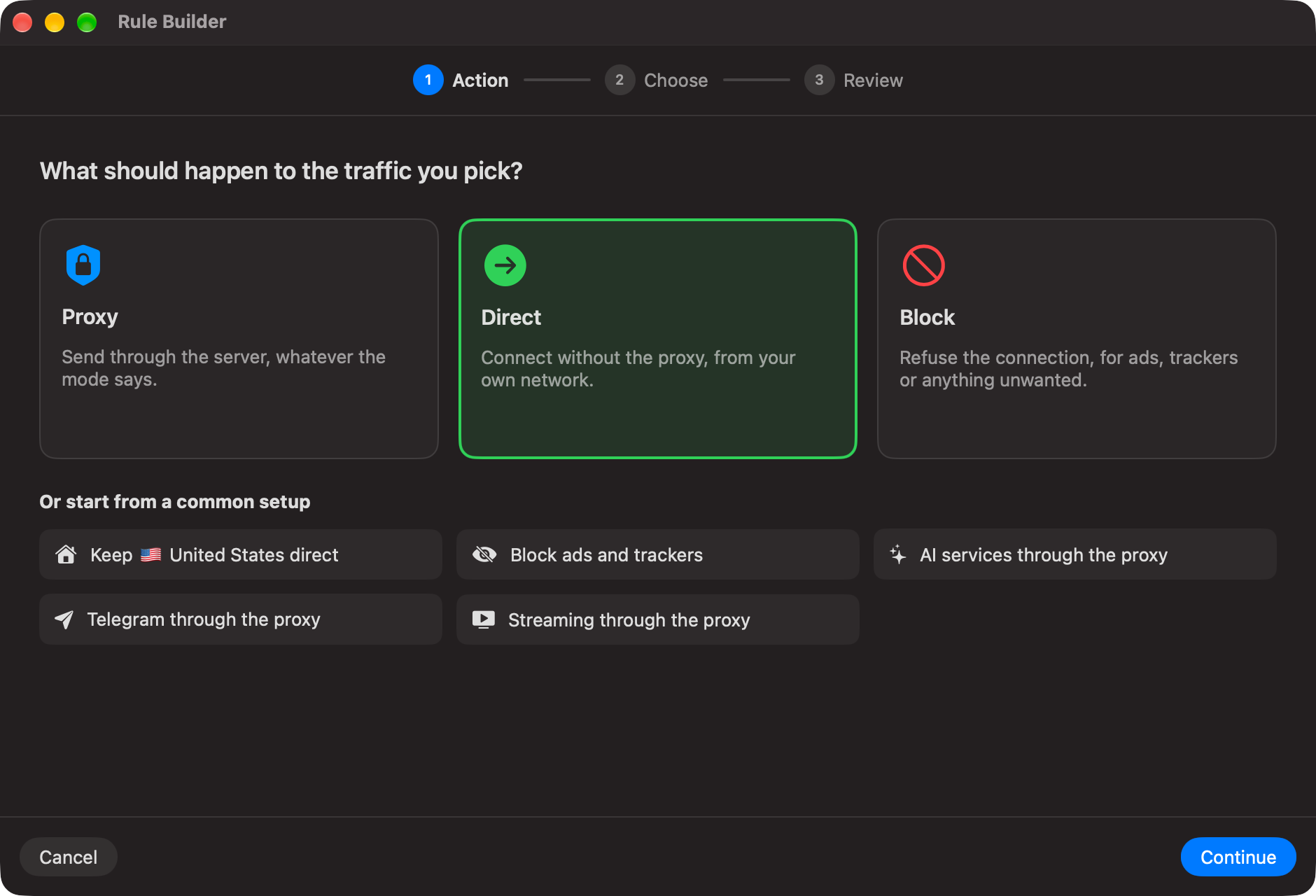1316x896 pixels.
Task: Click the Cancel button
Action: click(69, 857)
